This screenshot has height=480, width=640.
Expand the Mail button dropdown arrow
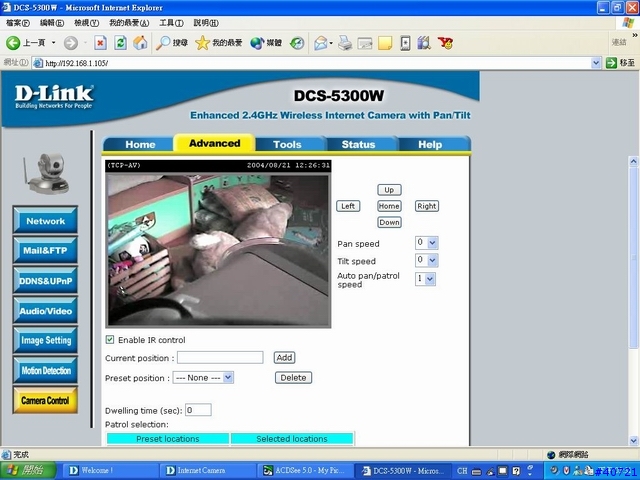pyautogui.click(x=331, y=43)
